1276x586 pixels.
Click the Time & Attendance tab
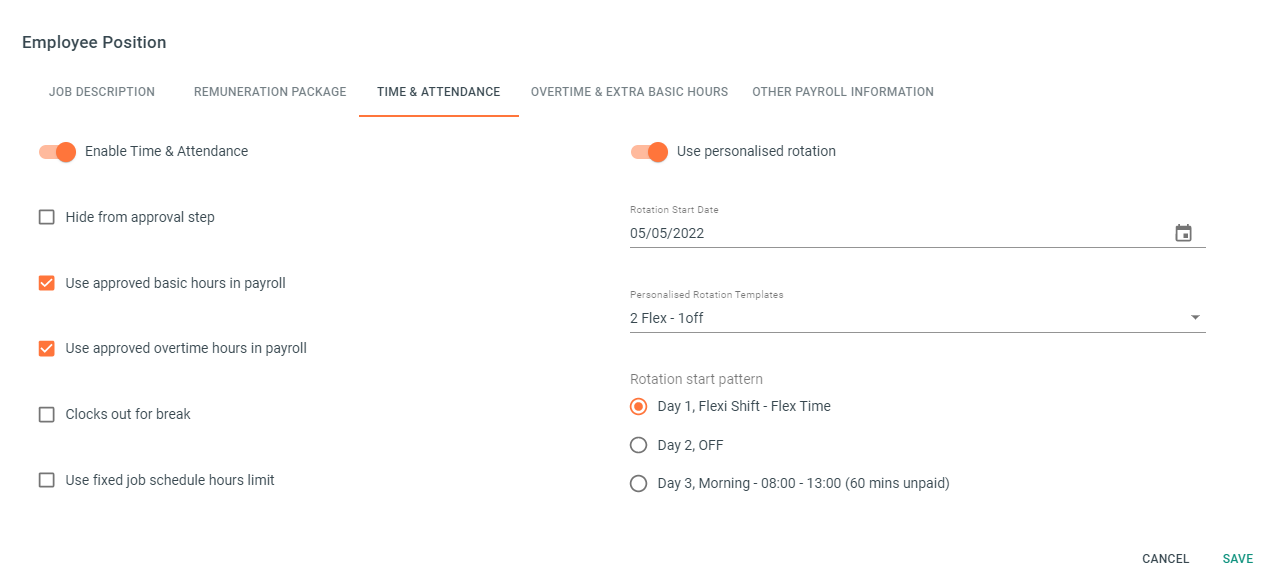coord(439,92)
